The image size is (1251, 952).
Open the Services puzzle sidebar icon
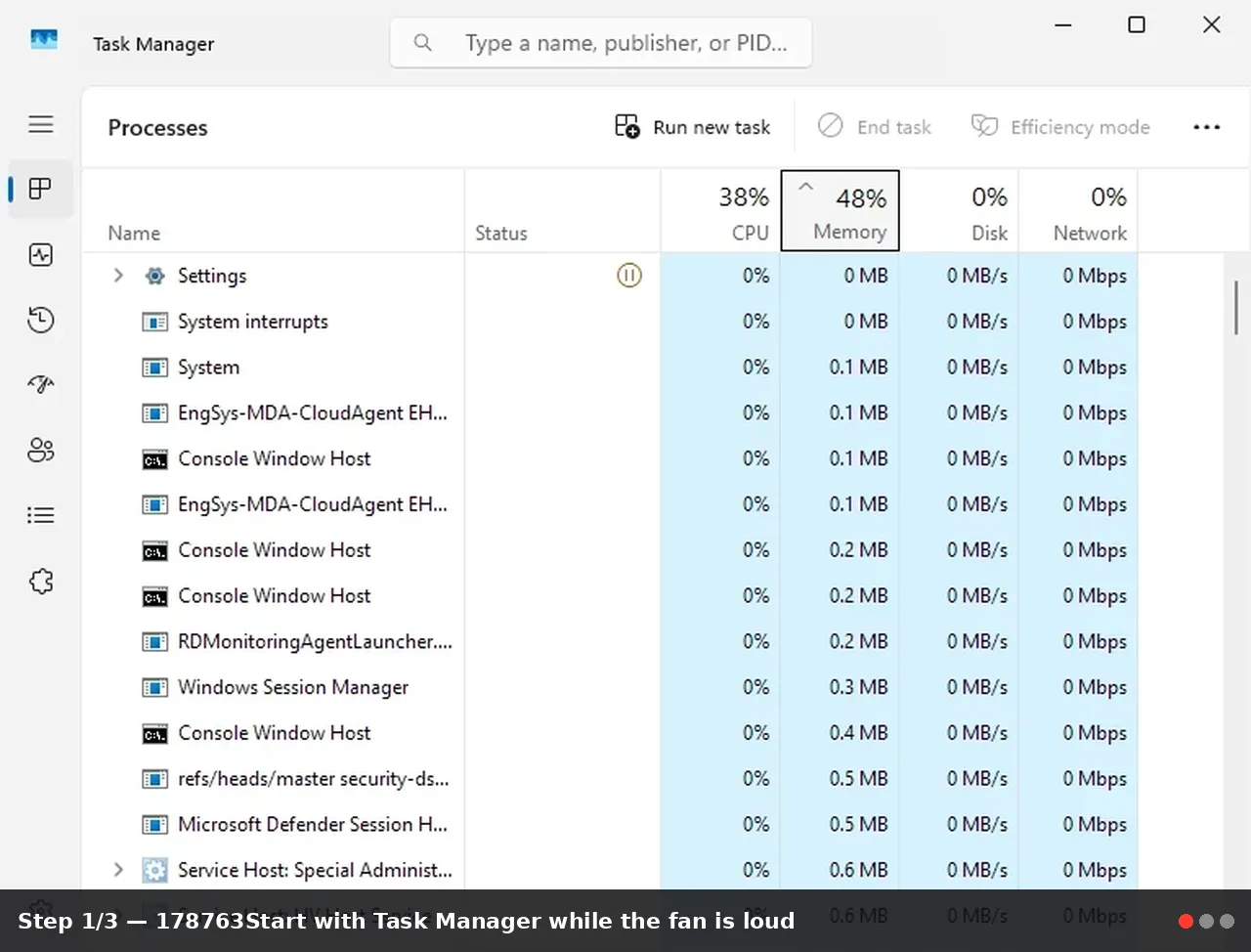click(x=41, y=582)
